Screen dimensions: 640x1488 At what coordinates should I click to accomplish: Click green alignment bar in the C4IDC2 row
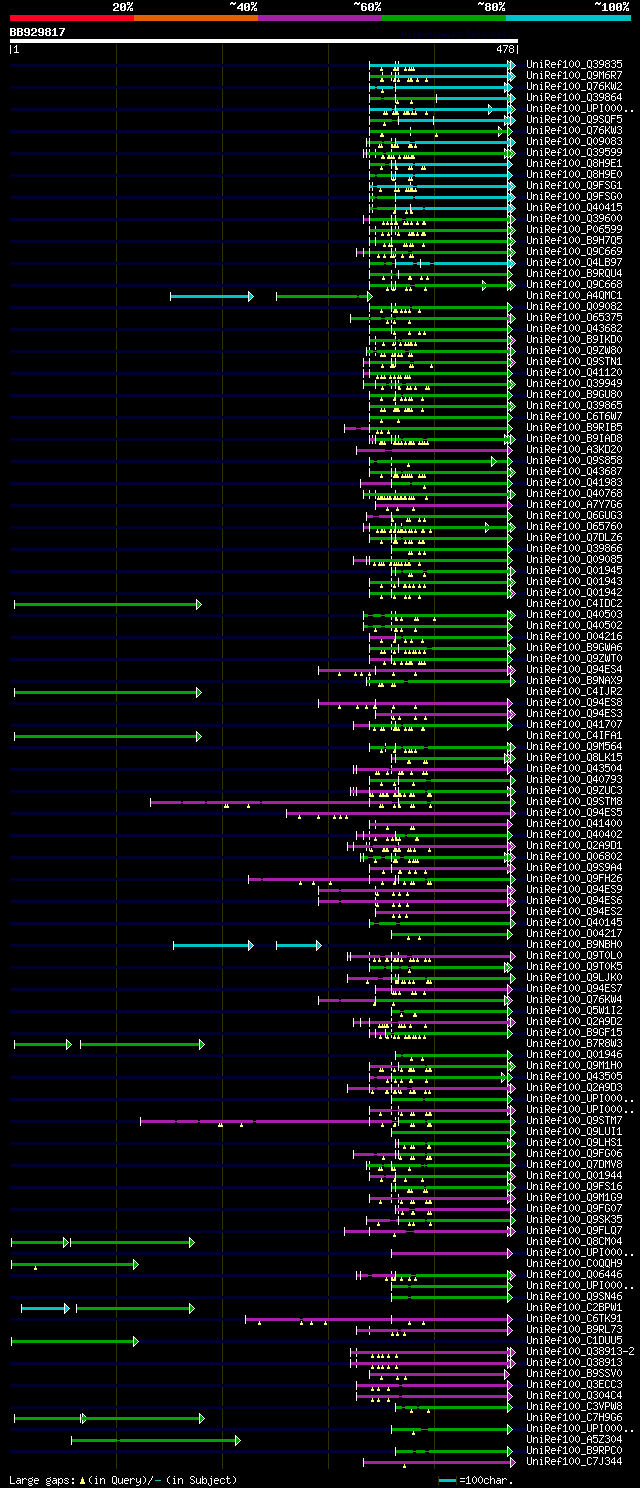(x=107, y=604)
